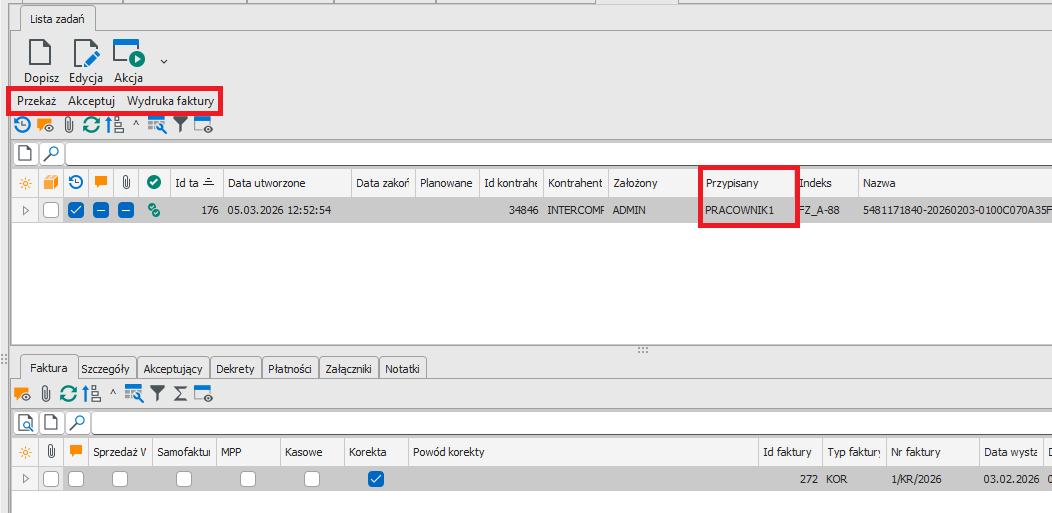Image resolution: width=1052 pixels, height=513 pixels.
Task: Tick the selection checkbox for task 176
Action: pyautogui.click(x=51, y=210)
